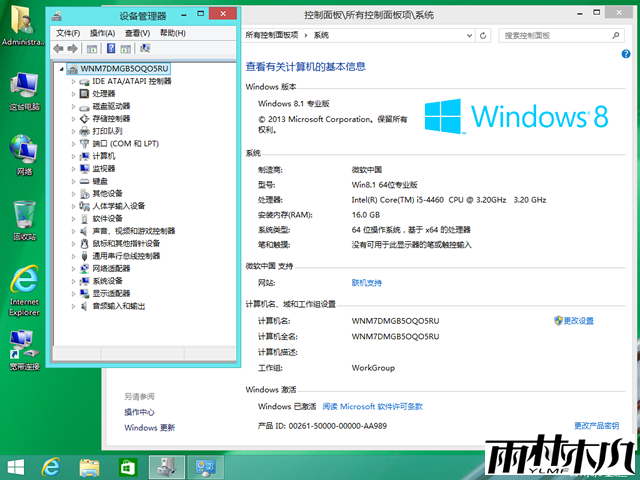Open the 这台电脑 desktop icon
Viewport: 640px width, 480px height.
point(24,91)
